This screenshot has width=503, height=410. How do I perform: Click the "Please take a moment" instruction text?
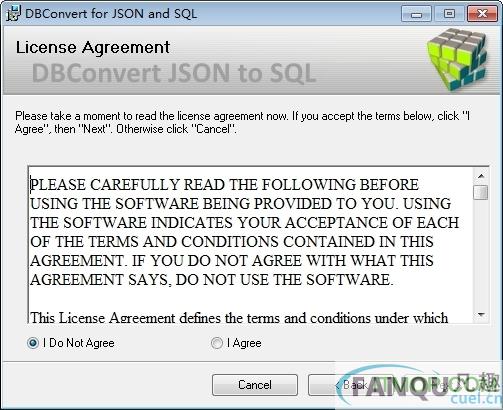tap(242, 122)
